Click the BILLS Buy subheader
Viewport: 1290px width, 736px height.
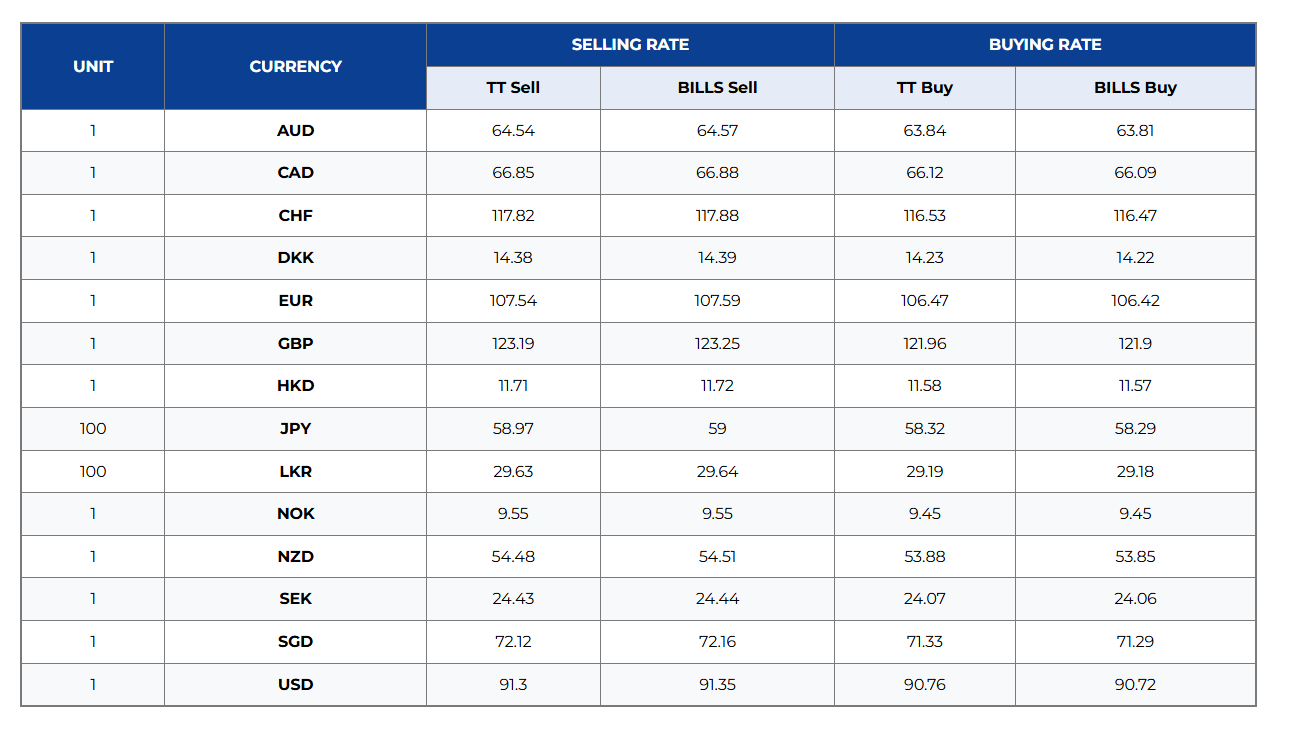pos(1135,88)
